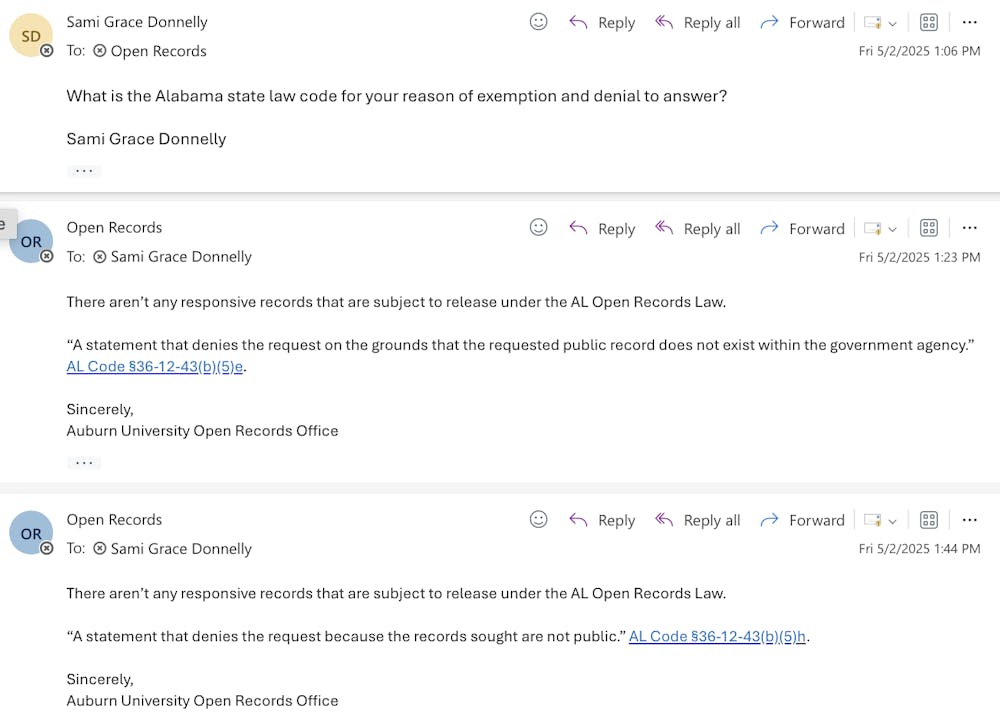Open more actions menu on 1:44 PM email
Image resolution: width=1000 pixels, height=725 pixels.
click(x=969, y=520)
